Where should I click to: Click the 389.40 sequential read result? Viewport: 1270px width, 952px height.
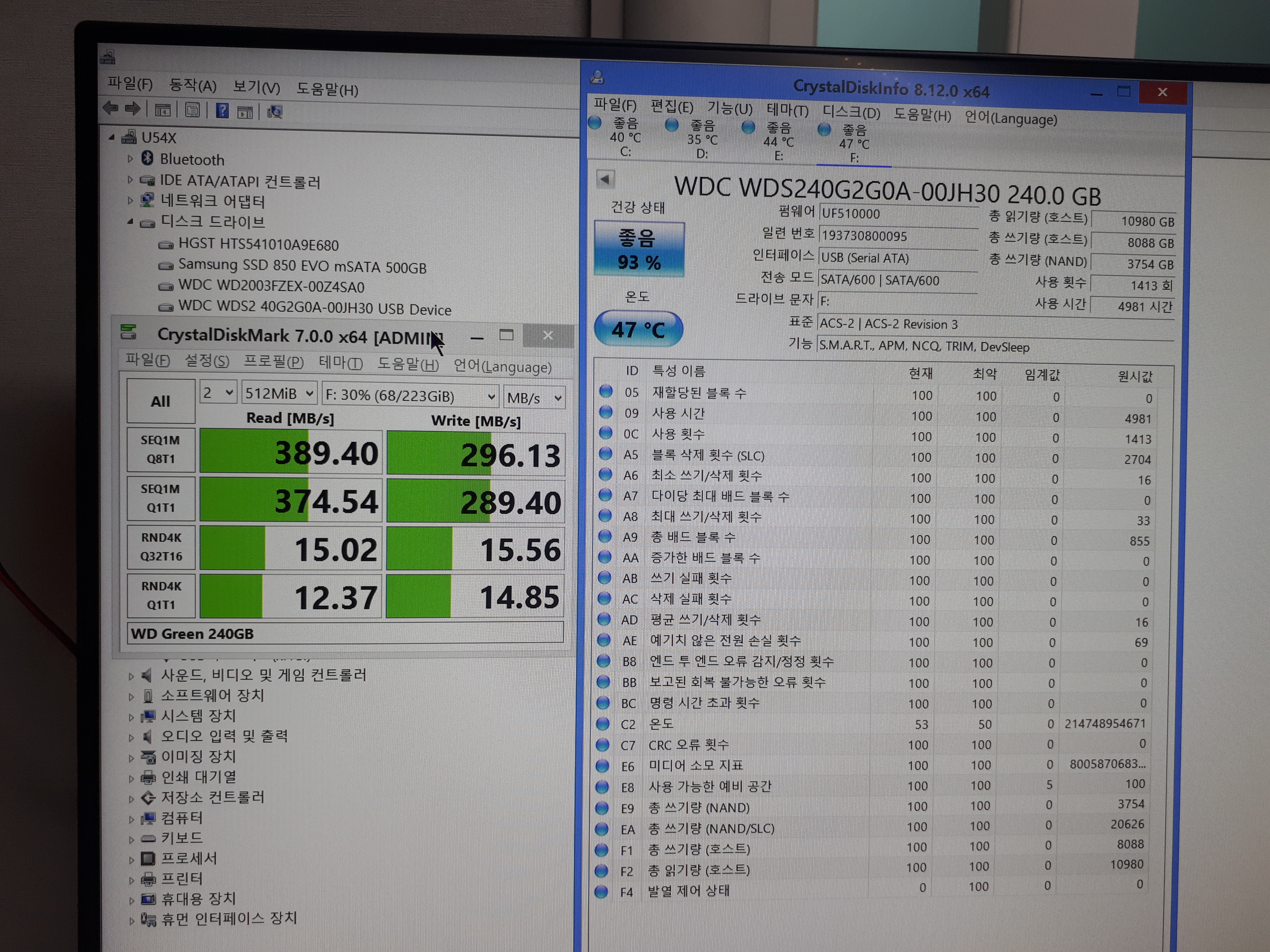pos(291,452)
